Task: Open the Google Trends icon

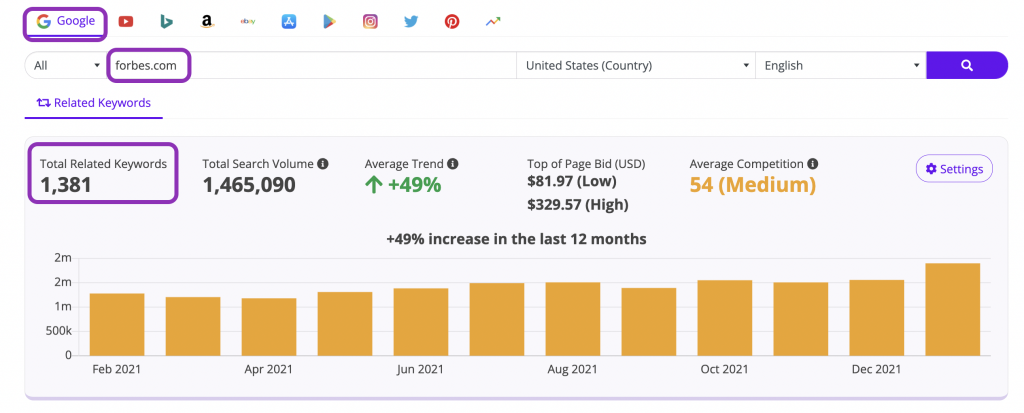Action: click(493, 21)
